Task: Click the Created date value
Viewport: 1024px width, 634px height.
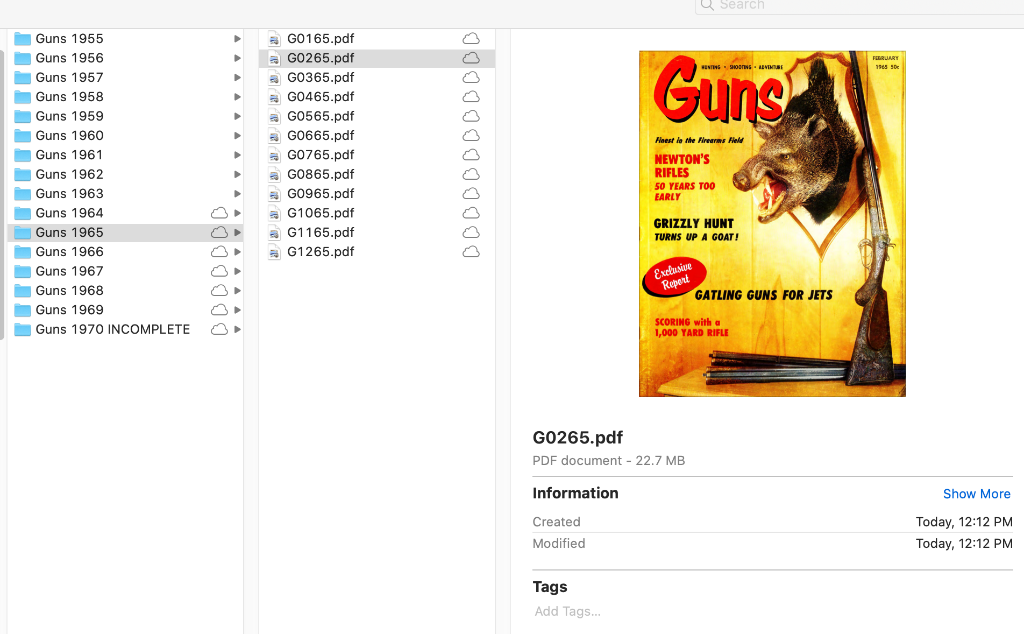Action: (x=964, y=522)
